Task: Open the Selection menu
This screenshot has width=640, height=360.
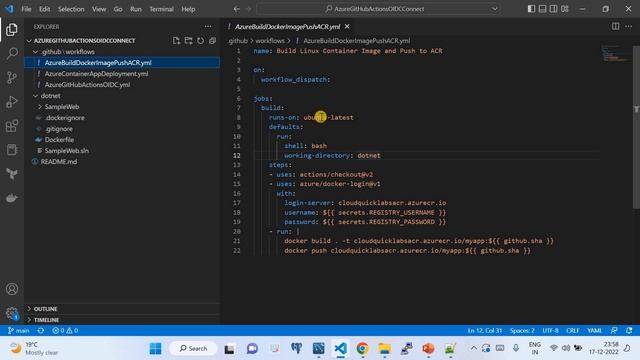Action: point(71,9)
